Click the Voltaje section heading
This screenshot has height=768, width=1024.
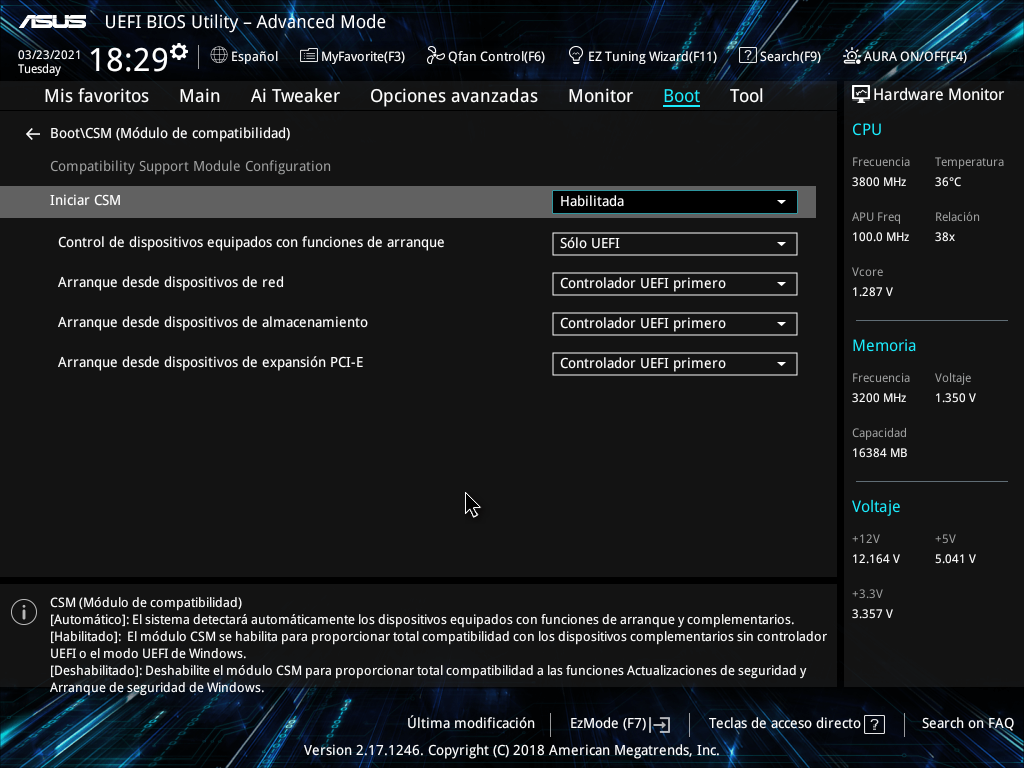(876, 507)
